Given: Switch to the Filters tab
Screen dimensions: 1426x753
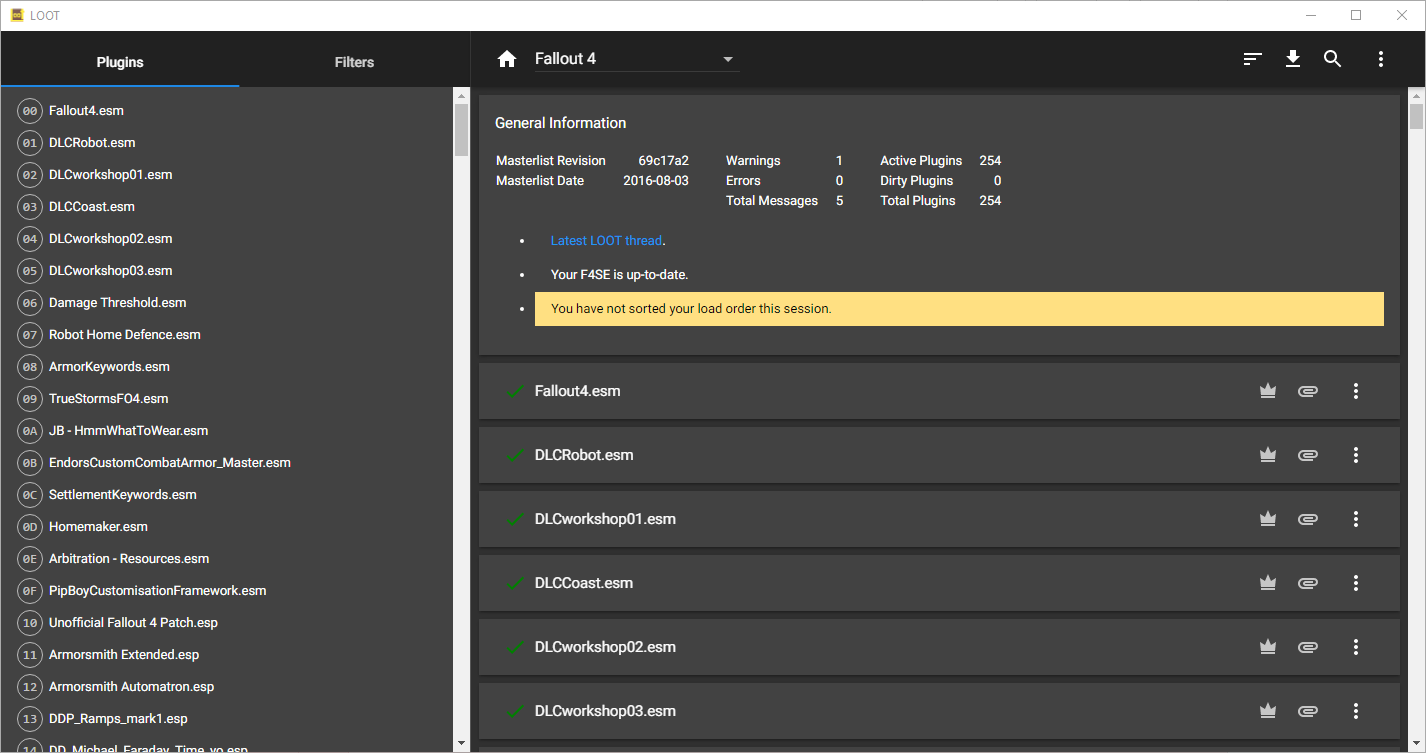Looking at the screenshot, I should [x=354, y=62].
